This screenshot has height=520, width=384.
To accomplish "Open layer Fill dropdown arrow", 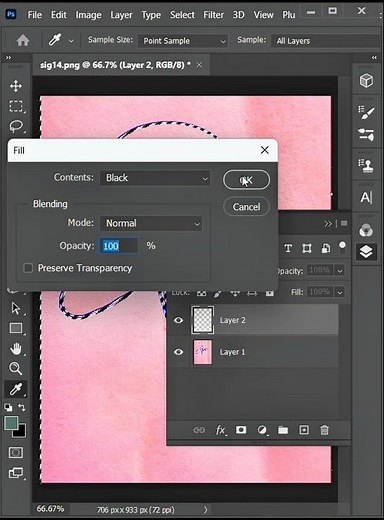I will [340, 292].
